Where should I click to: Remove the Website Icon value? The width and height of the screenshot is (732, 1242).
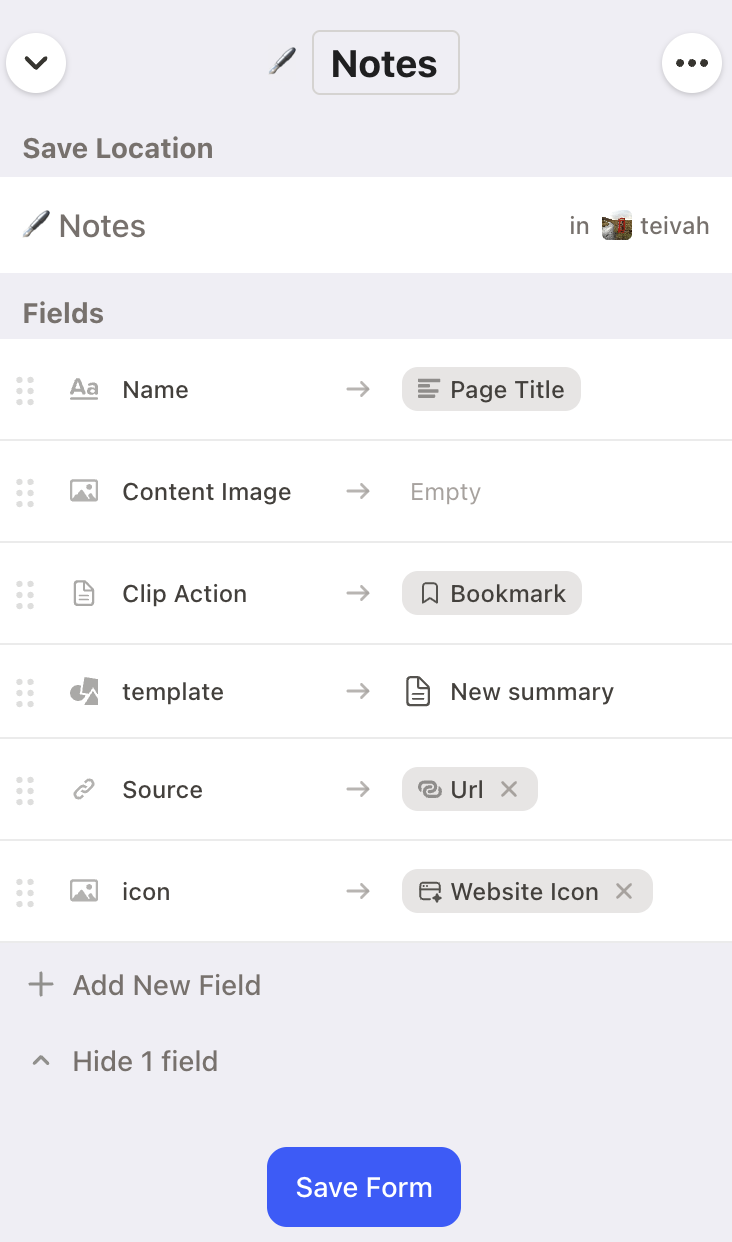click(x=624, y=891)
